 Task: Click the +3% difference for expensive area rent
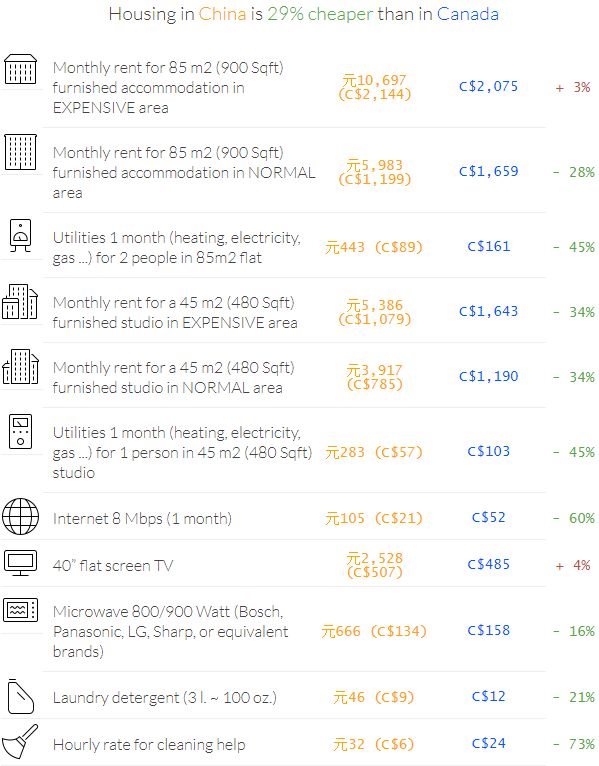pyautogui.click(x=573, y=87)
